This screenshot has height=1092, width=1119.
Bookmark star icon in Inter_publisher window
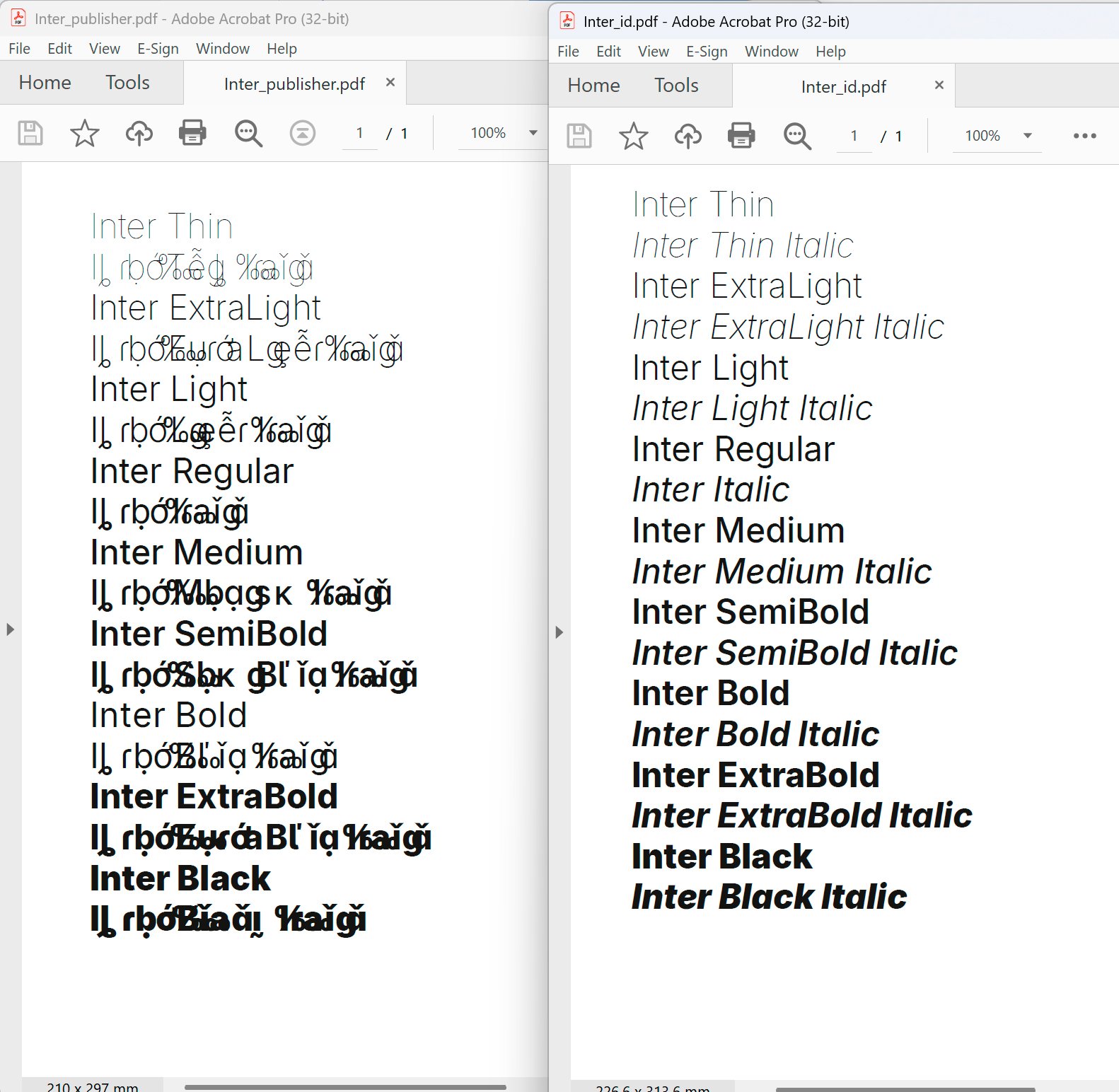(84, 133)
